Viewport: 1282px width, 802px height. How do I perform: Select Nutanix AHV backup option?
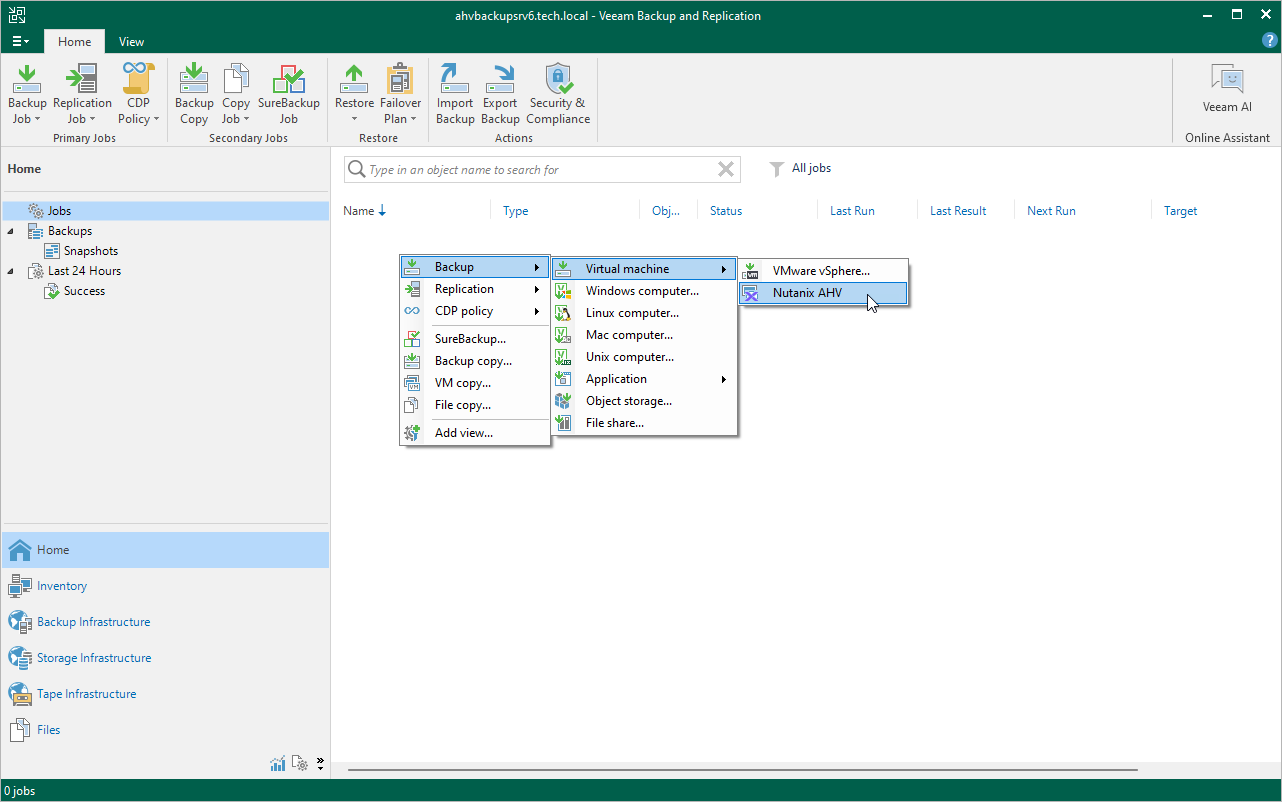pos(823,293)
